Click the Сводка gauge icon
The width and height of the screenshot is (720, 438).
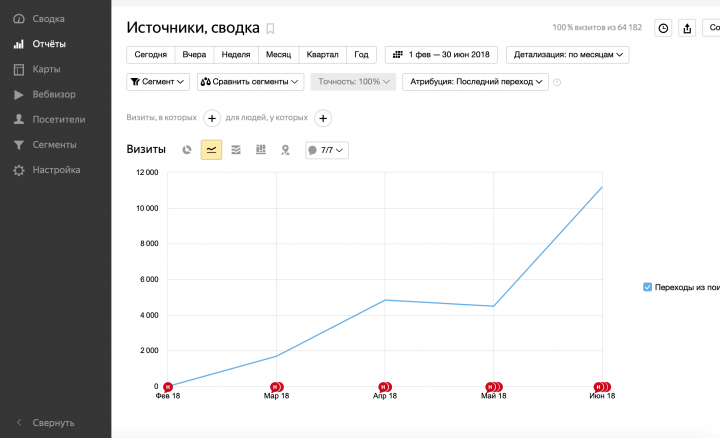19,19
